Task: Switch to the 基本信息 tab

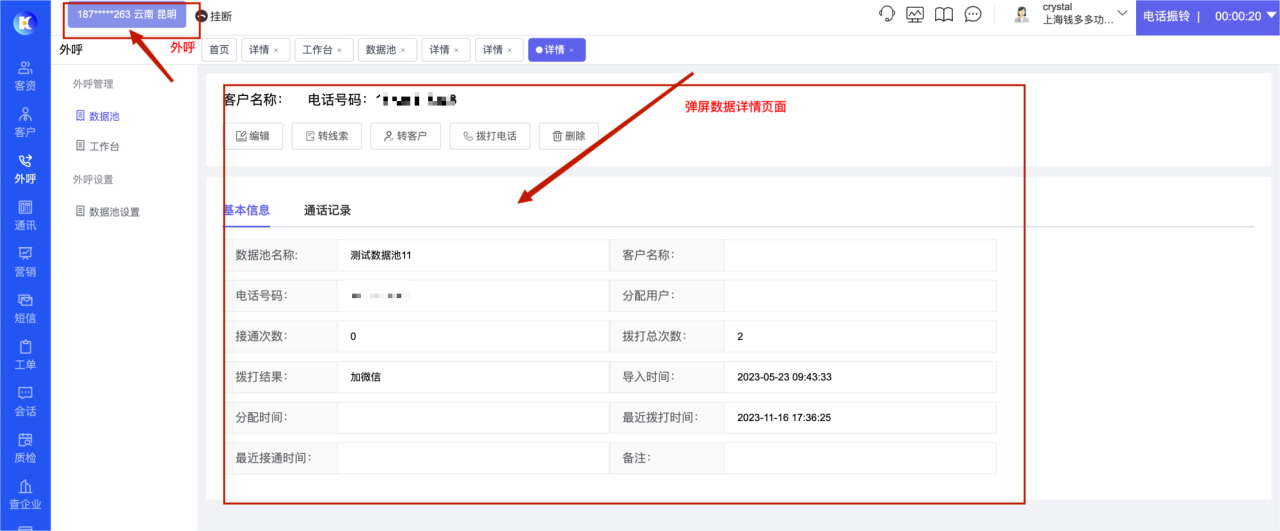Action: (246, 210)
